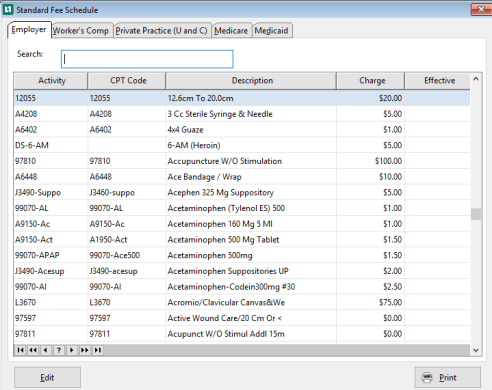This screenshot has height=390, width=492.
Task: Sort by the CPT Code column header
Action: point(127,81)
